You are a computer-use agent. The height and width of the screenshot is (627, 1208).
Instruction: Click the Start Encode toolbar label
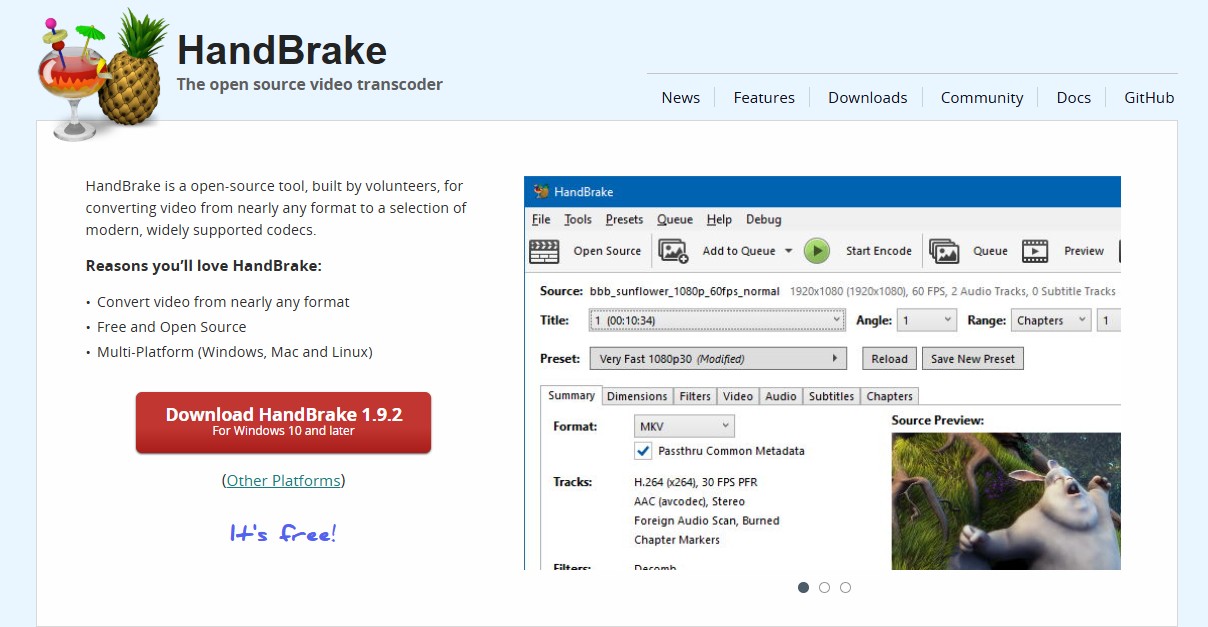tap(879, 251)
